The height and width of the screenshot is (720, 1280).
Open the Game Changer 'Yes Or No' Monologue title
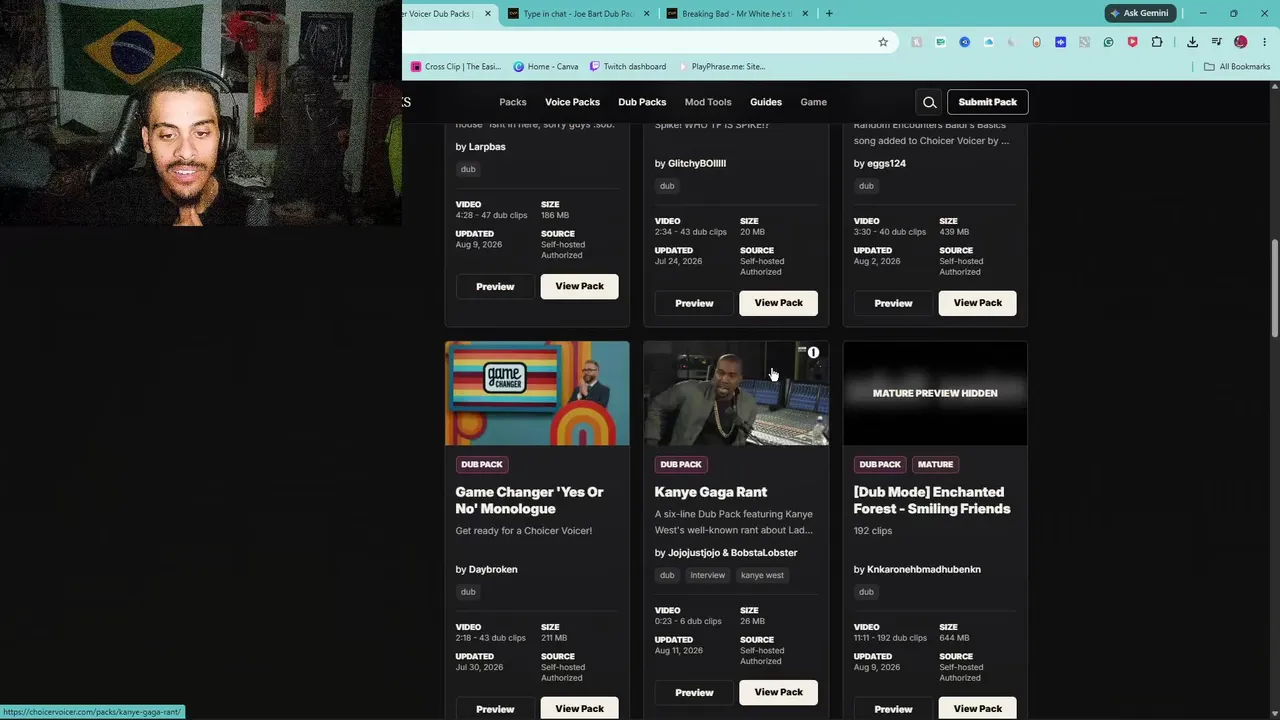click(530, 500)
